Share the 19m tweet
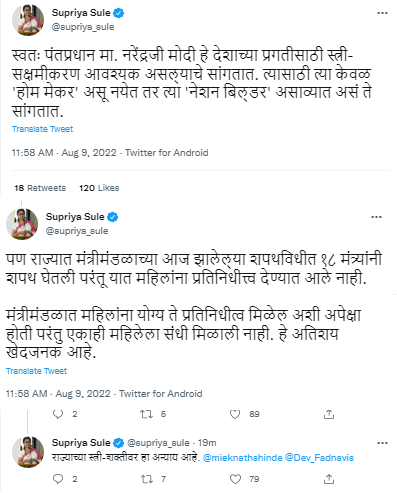 [329, 479]
